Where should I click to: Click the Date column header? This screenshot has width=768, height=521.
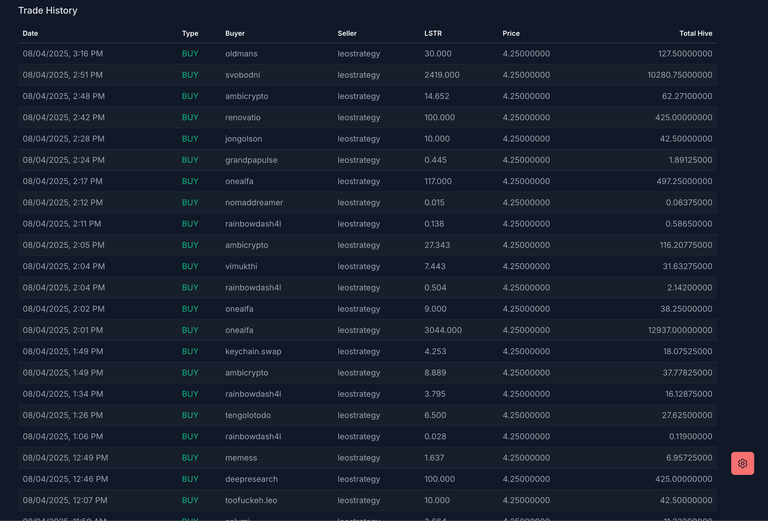click(x=30, y=33)
